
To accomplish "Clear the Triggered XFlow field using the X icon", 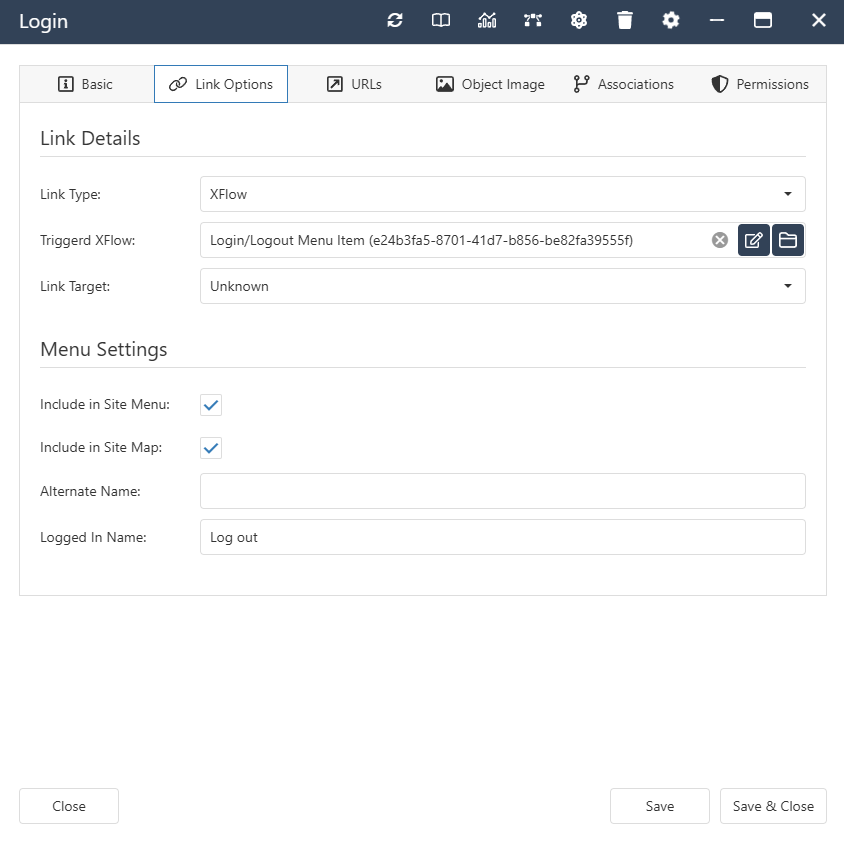I will 719,239.
